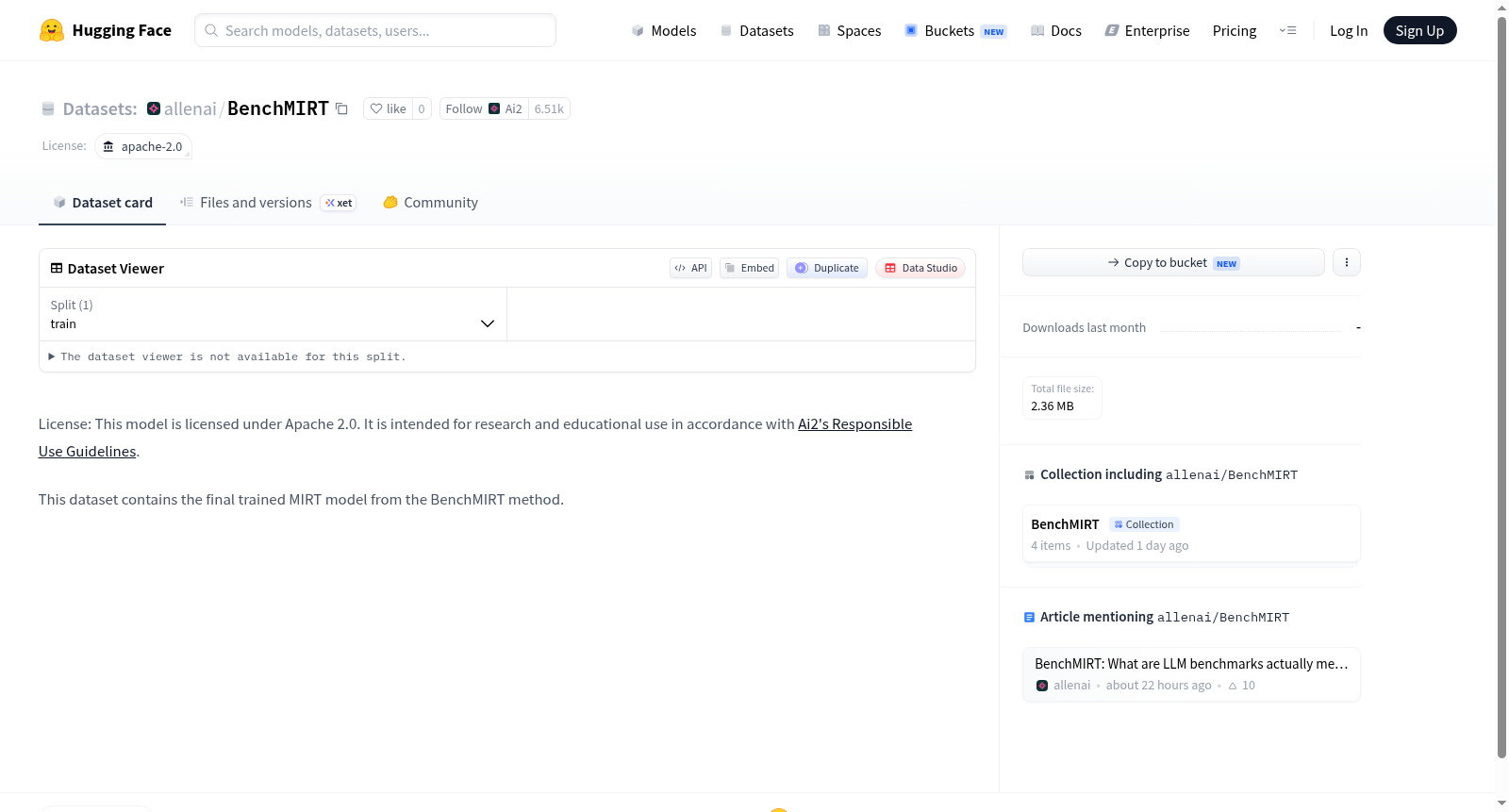1509x812 pixels.
Task: Open Buckets in the top navigation
Action: click(x=955, y=30)
